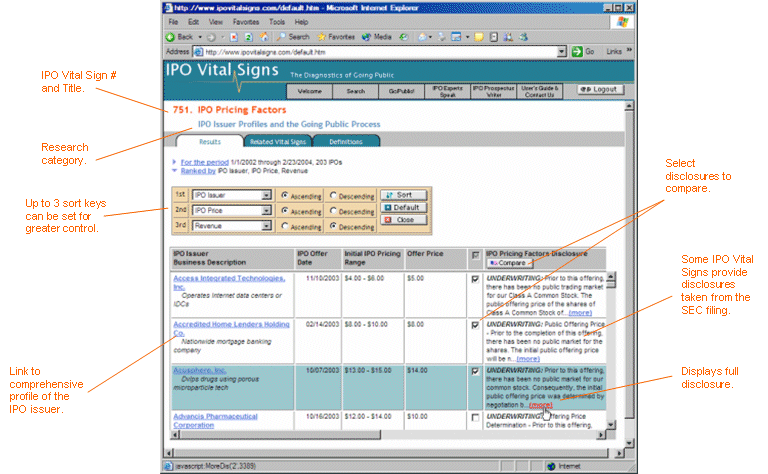Go back using the Back button

point(180,37)
